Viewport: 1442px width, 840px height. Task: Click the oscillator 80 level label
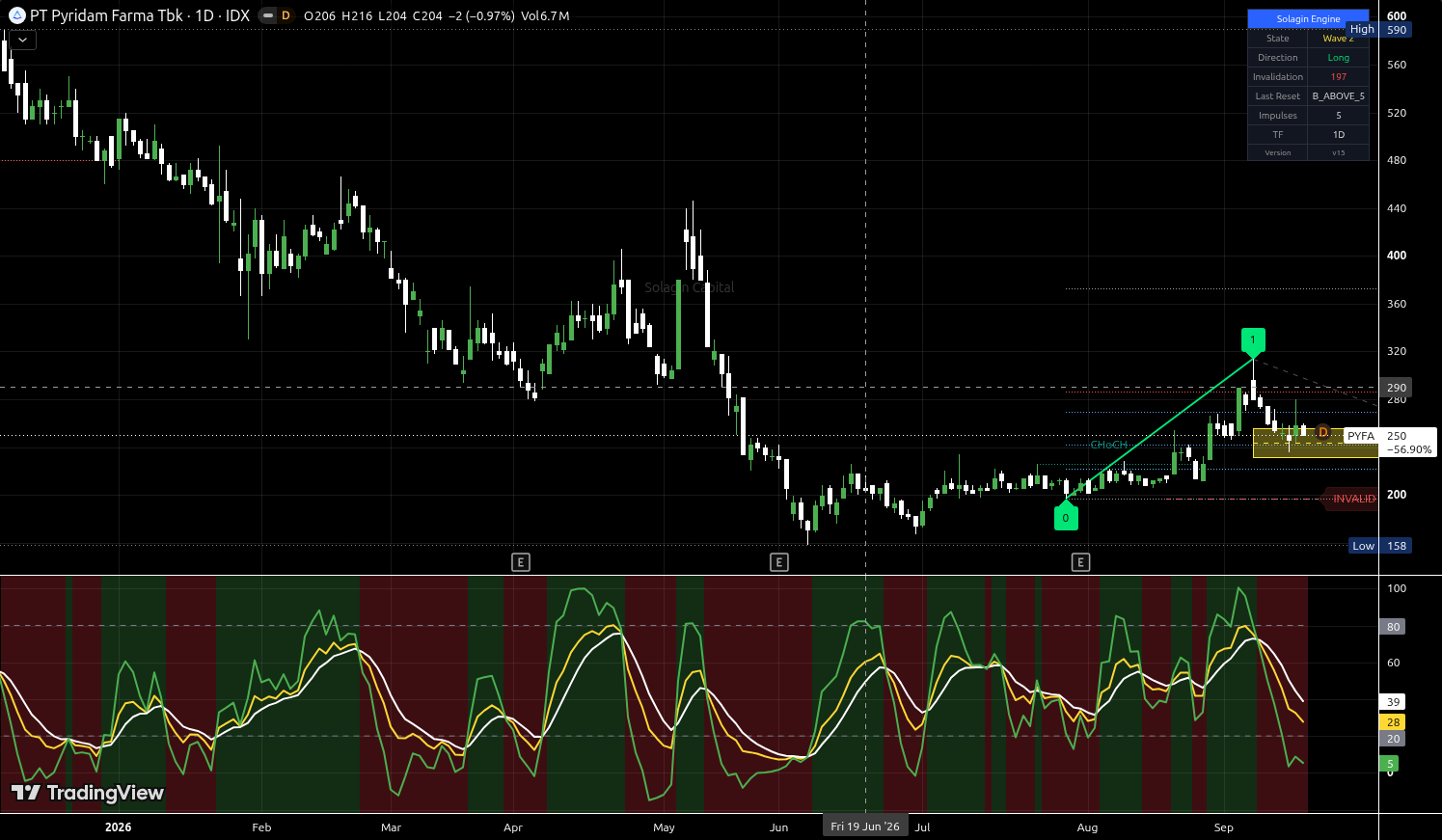1393,627
